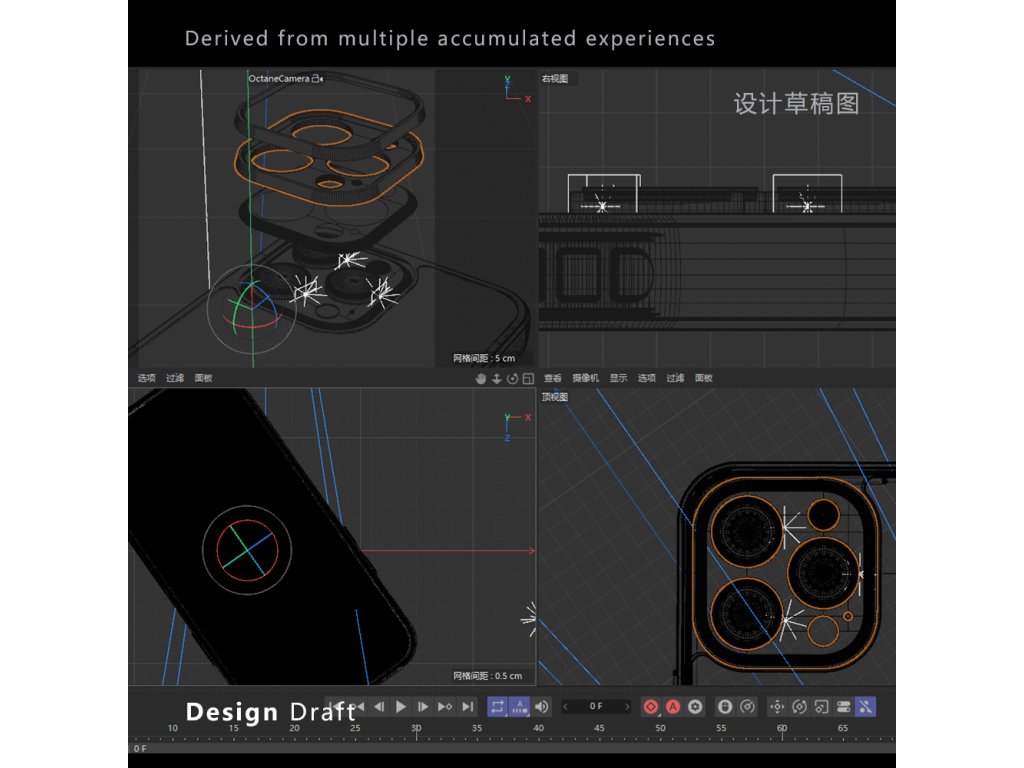Image resolution: width=1024 pixels, height=768 pixels.
Task: Toggle rotation keyframe recording
Action: [799, 707]
